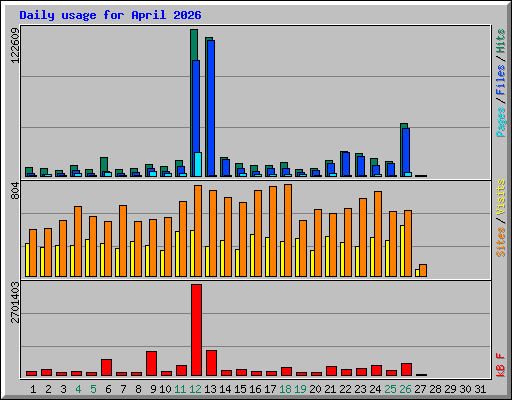Viewport: 512px width, 400px height.
Task: Click day 12 on the x-axis
Action: click(195, 389)
